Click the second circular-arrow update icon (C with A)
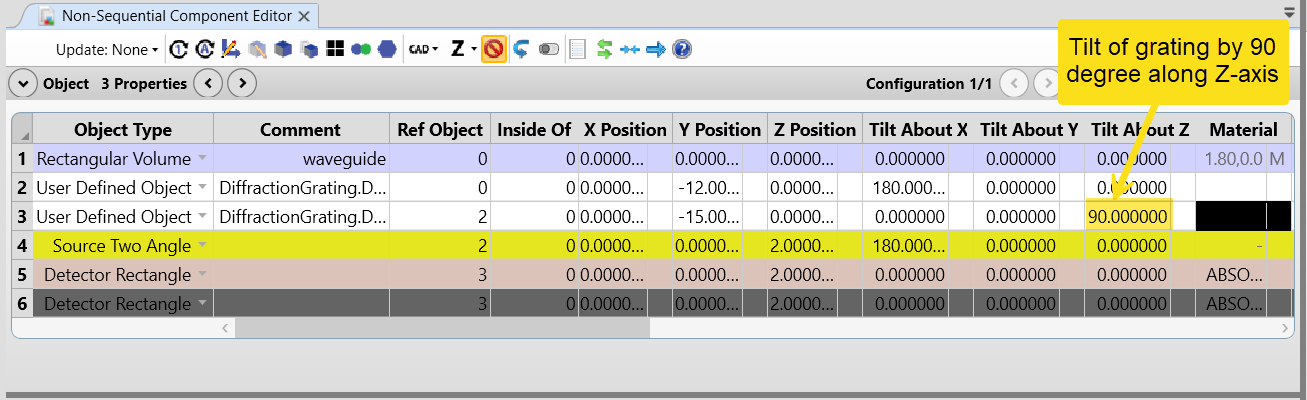1307x400 pixels. tap(205, 49)
